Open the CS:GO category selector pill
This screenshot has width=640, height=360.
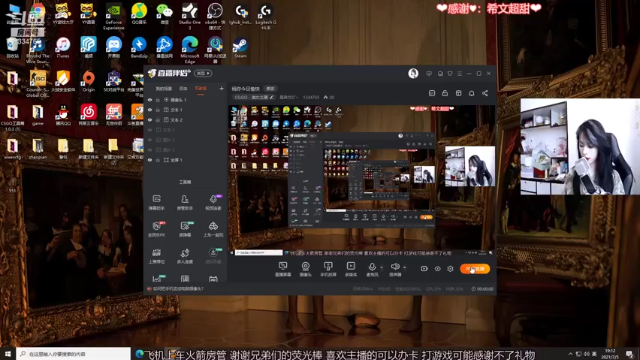coord(254,97)
